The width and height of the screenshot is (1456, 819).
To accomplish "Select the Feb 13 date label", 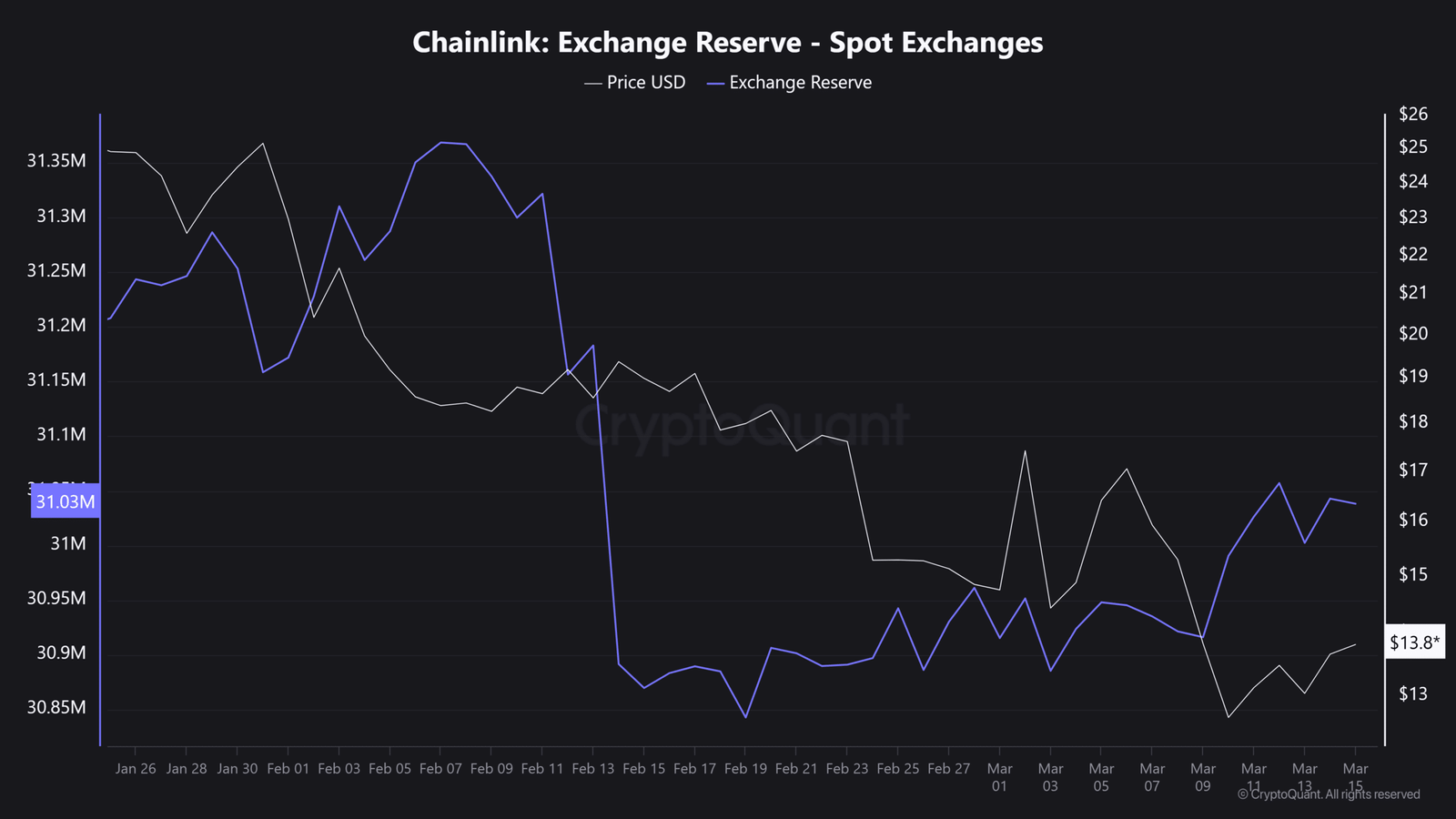I will [592, 769].
